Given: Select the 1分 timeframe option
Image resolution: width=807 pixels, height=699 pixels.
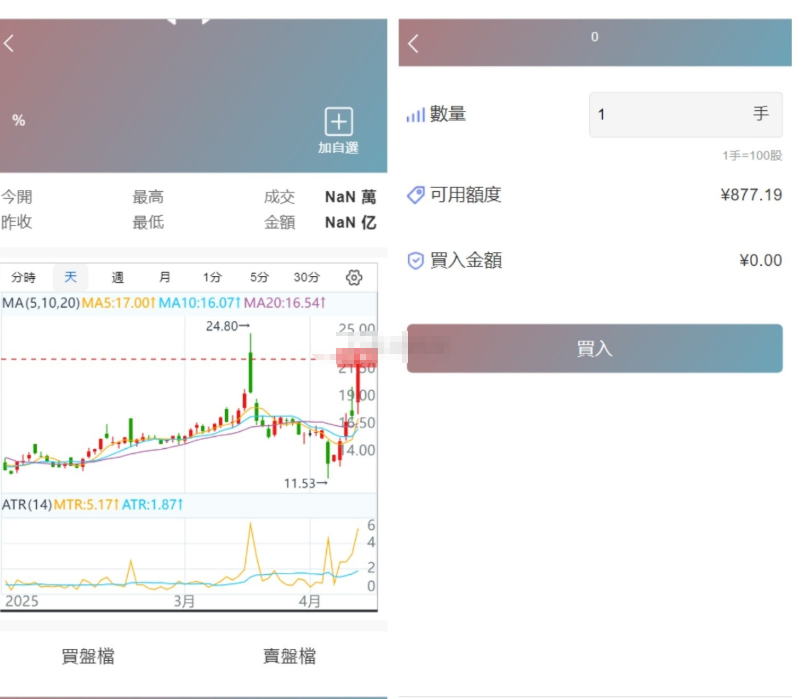Looking at the screenshot, I should [x=214, y=277].
